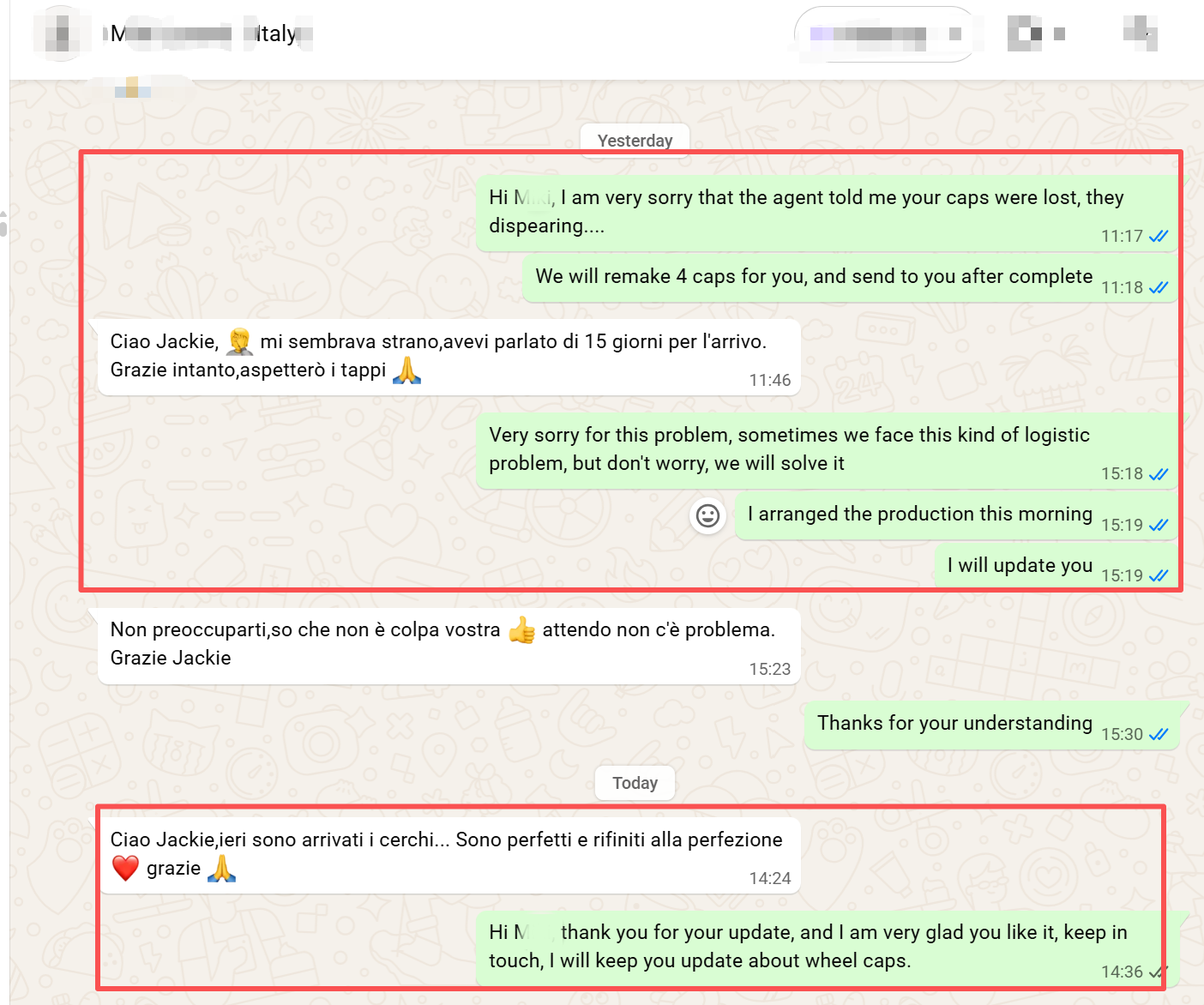Select message 'thank you for your update' at 14:36
1204x1005 pixels.
827,948
